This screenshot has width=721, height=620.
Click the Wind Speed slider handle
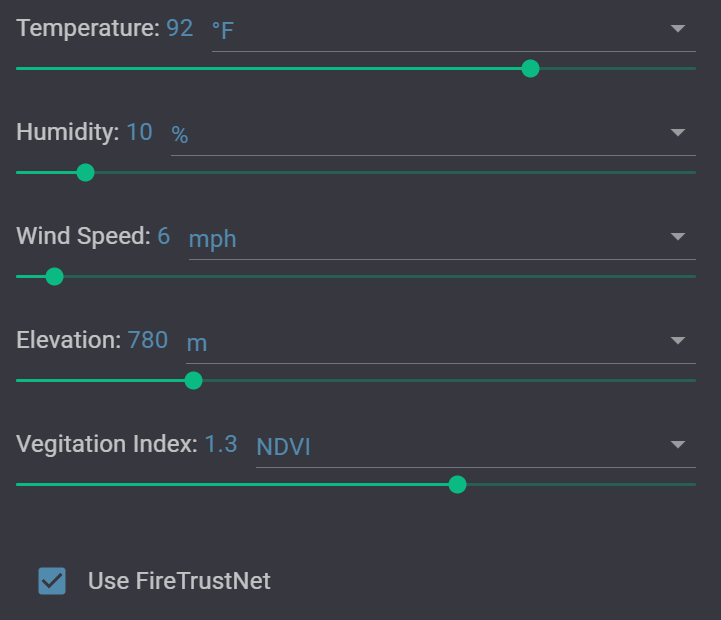pos(55,276)
